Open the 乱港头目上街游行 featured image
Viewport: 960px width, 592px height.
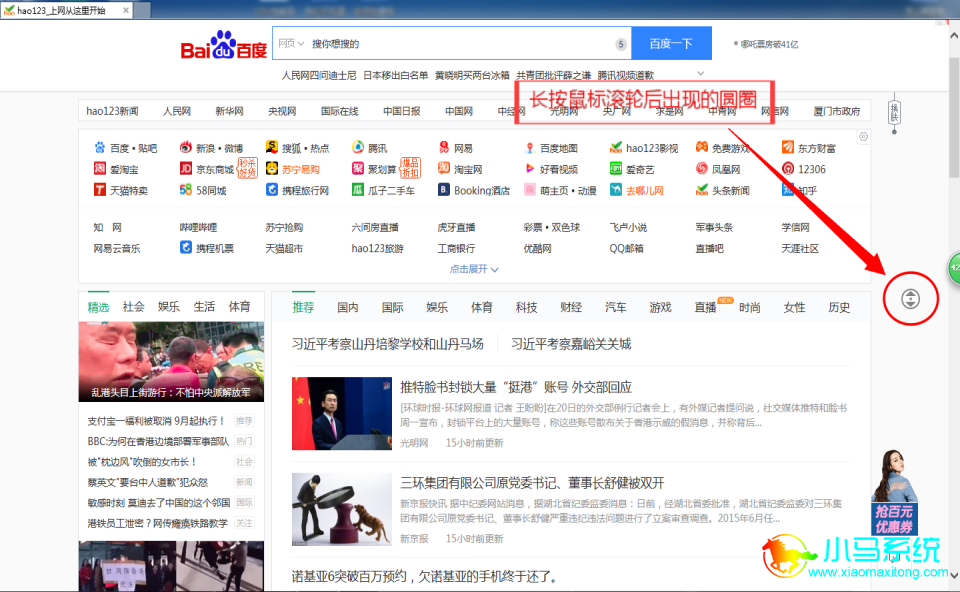pyautogui.click(x=171, y=362)
